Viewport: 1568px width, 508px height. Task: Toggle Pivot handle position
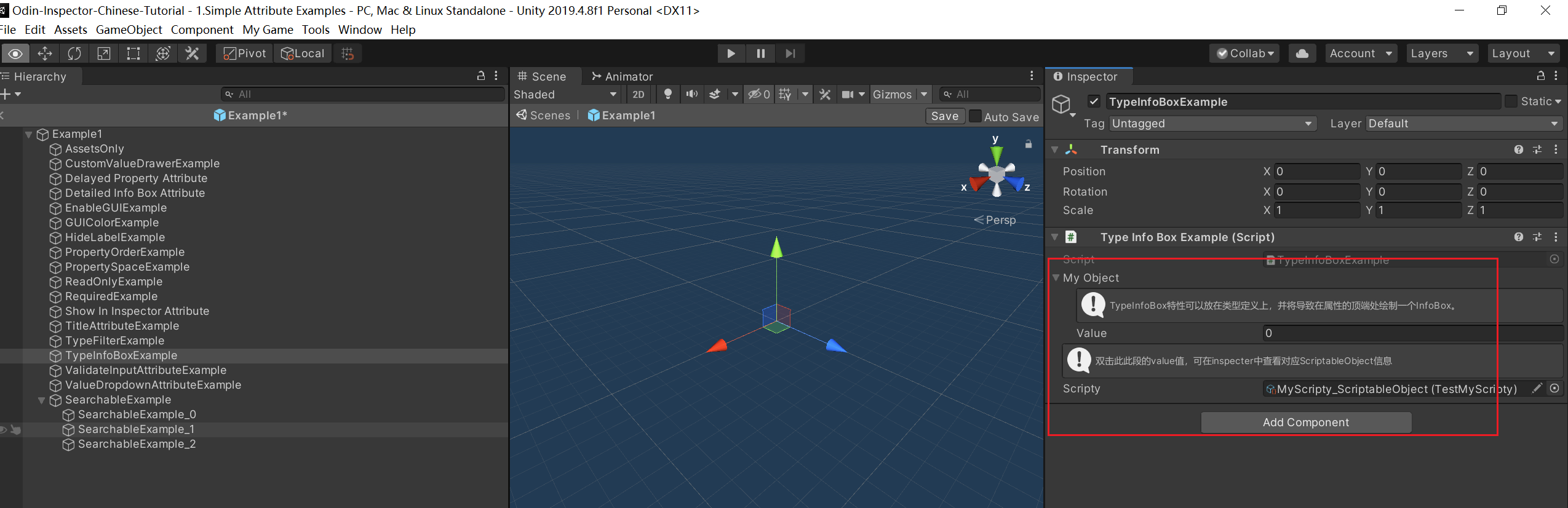coord(244,54)
